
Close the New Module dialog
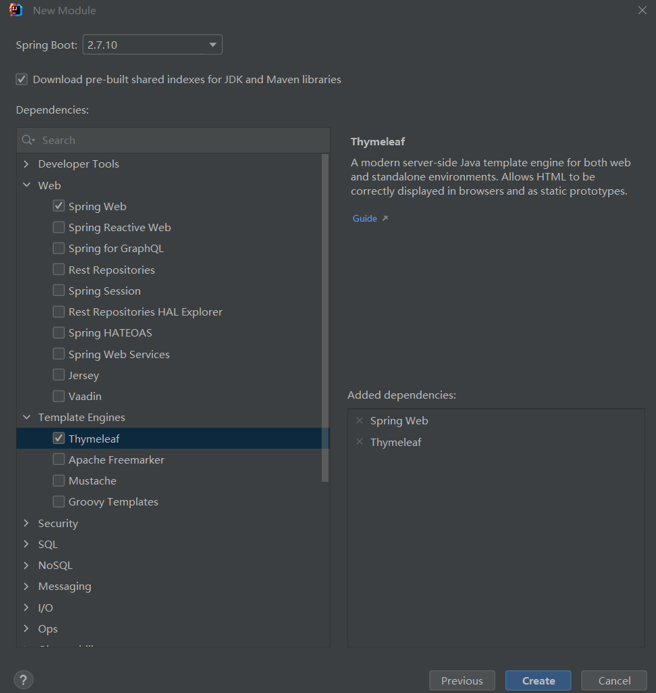pyautogui.click(x=642, y=10)
